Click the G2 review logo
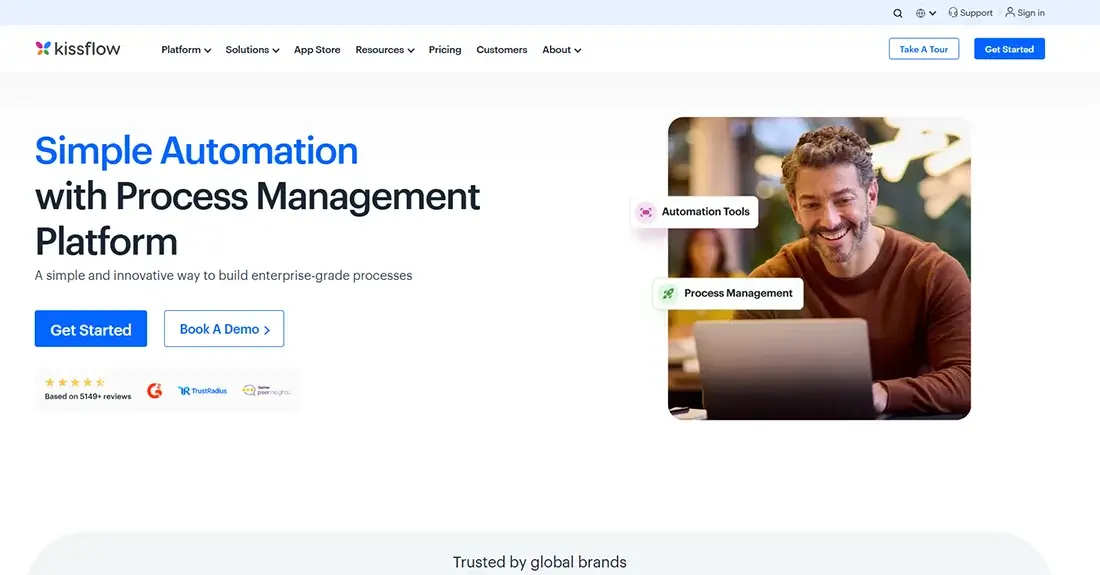This screenshot has width=1100, height=575. click(x=154, y=391)
